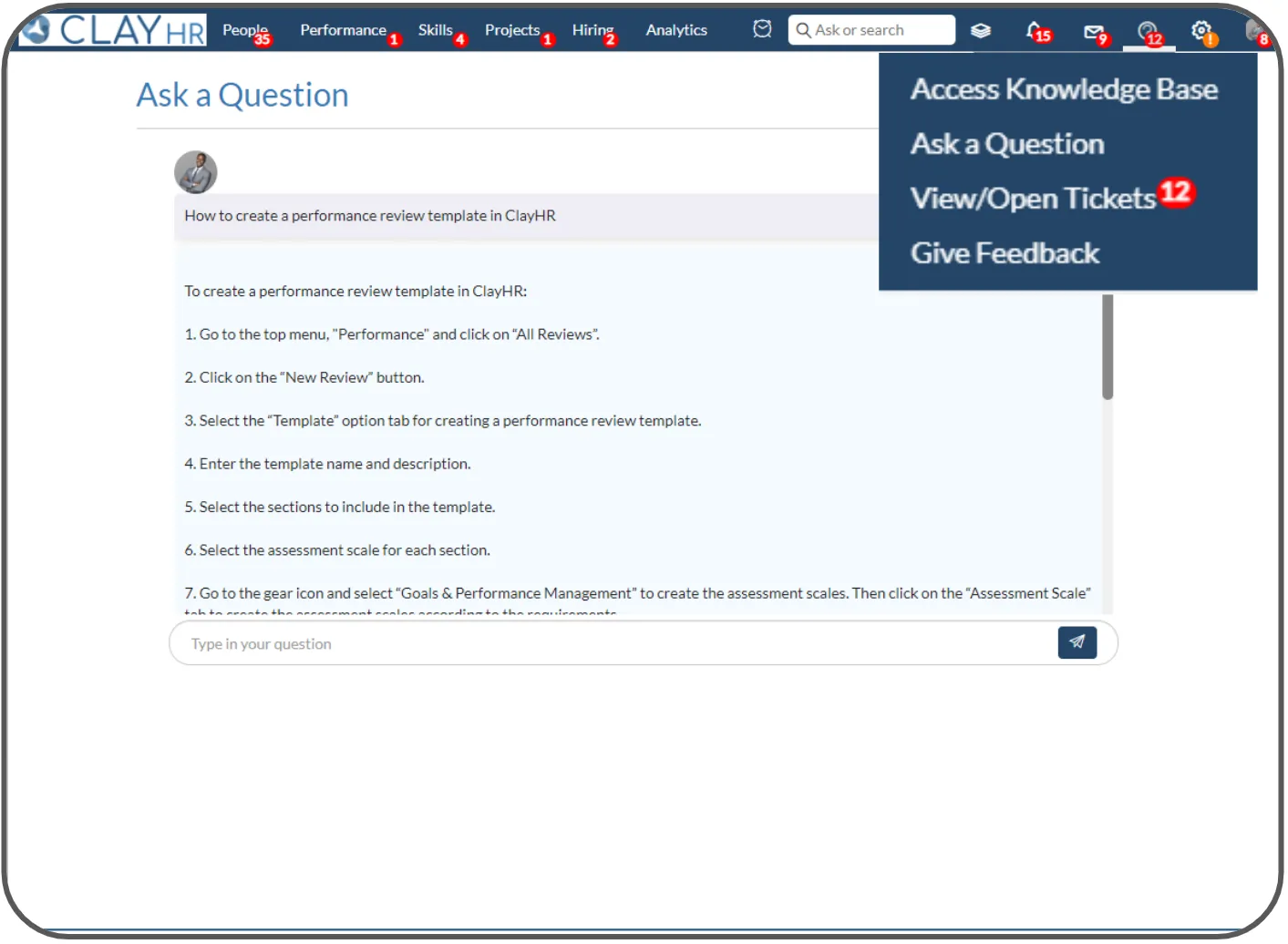The height and width of the screenshot is (944, 1288).
Task: Click the intro line "To create a performance review template in ClayHR:"
Action: [x=355, y=292]
